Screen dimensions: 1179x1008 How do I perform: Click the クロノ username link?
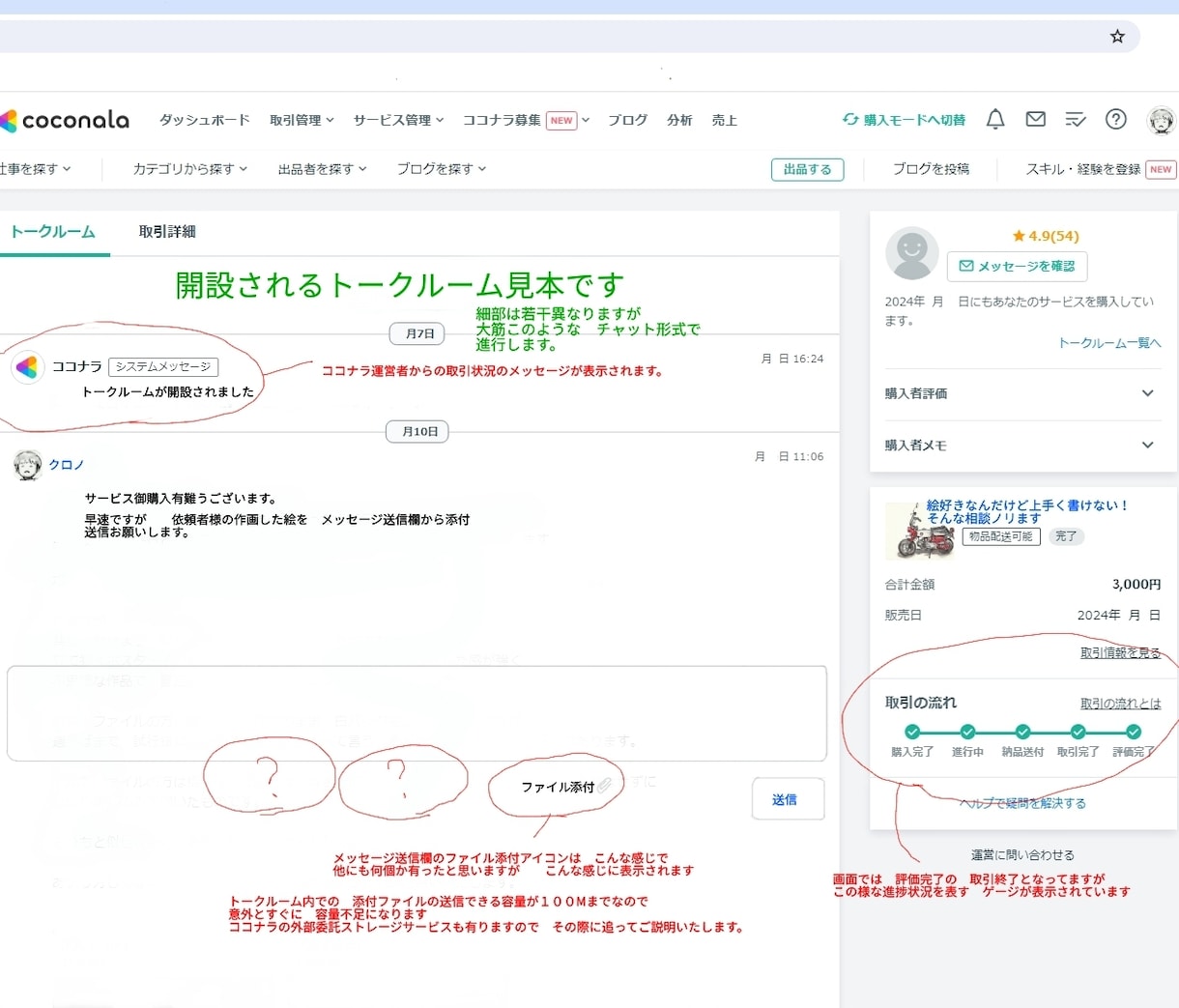tap(67, 465)
